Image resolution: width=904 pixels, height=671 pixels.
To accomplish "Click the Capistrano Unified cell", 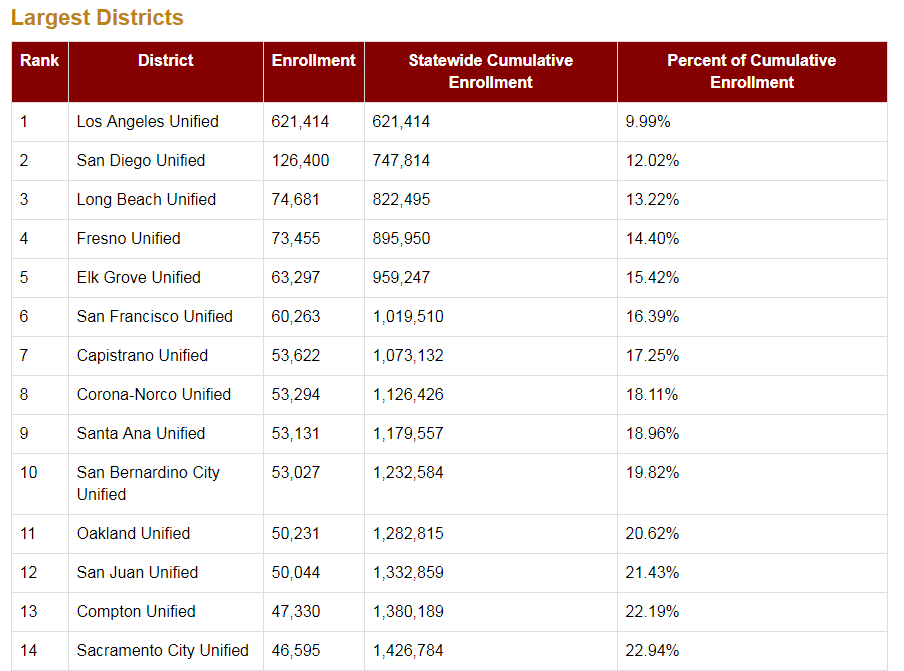I will pos(142,355).
